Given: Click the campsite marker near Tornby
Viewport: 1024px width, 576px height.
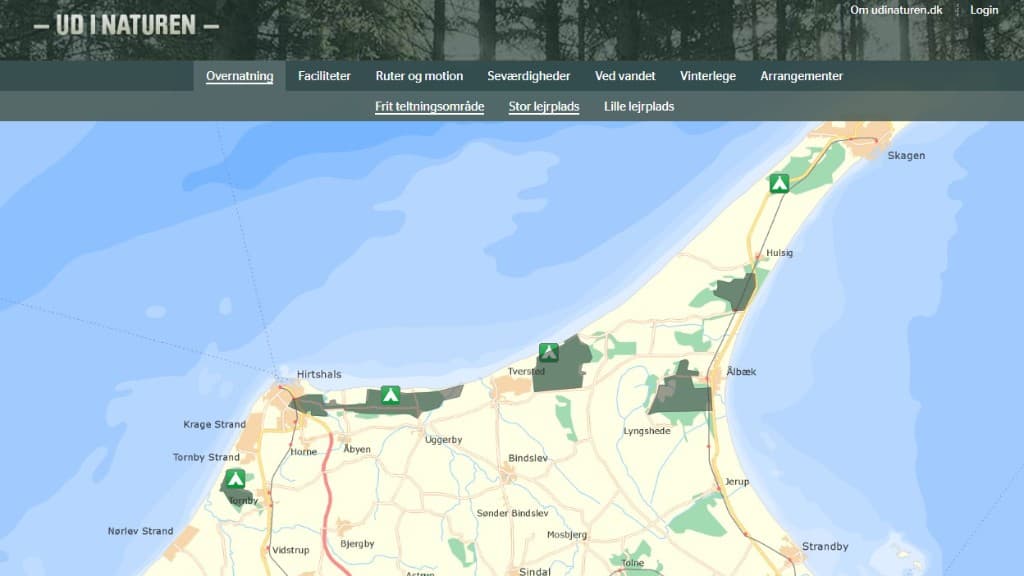Looking at the screenshot, I should (235, 478).
